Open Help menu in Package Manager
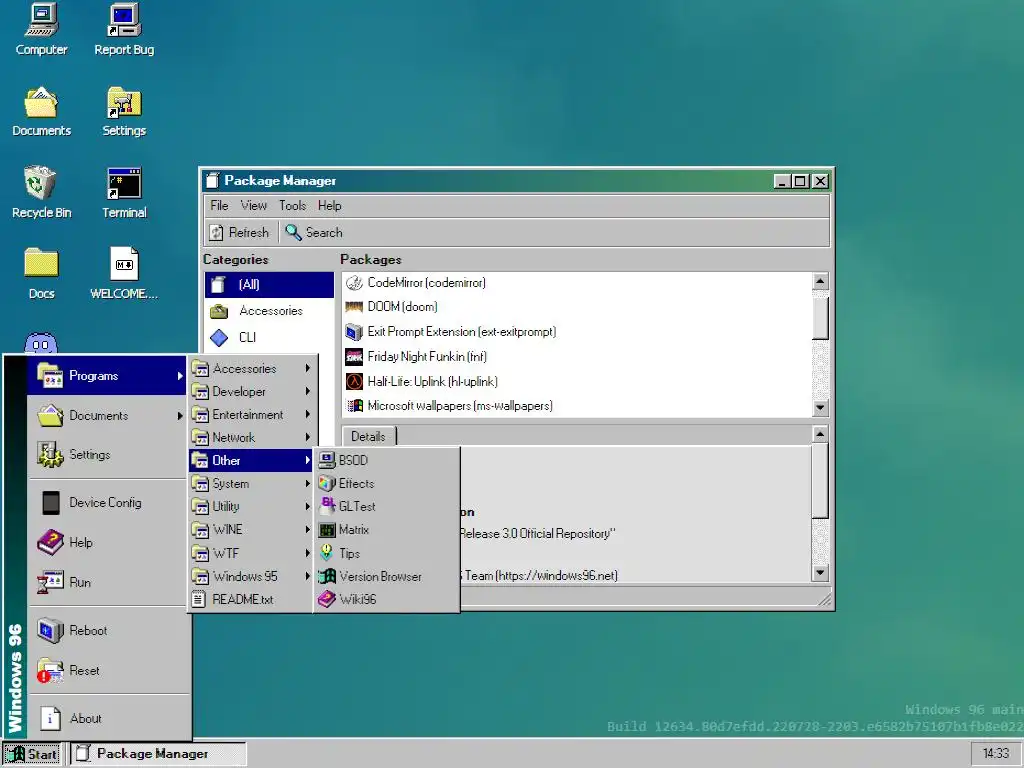This screenshot has width=1024, height=768. click(330, 206)
